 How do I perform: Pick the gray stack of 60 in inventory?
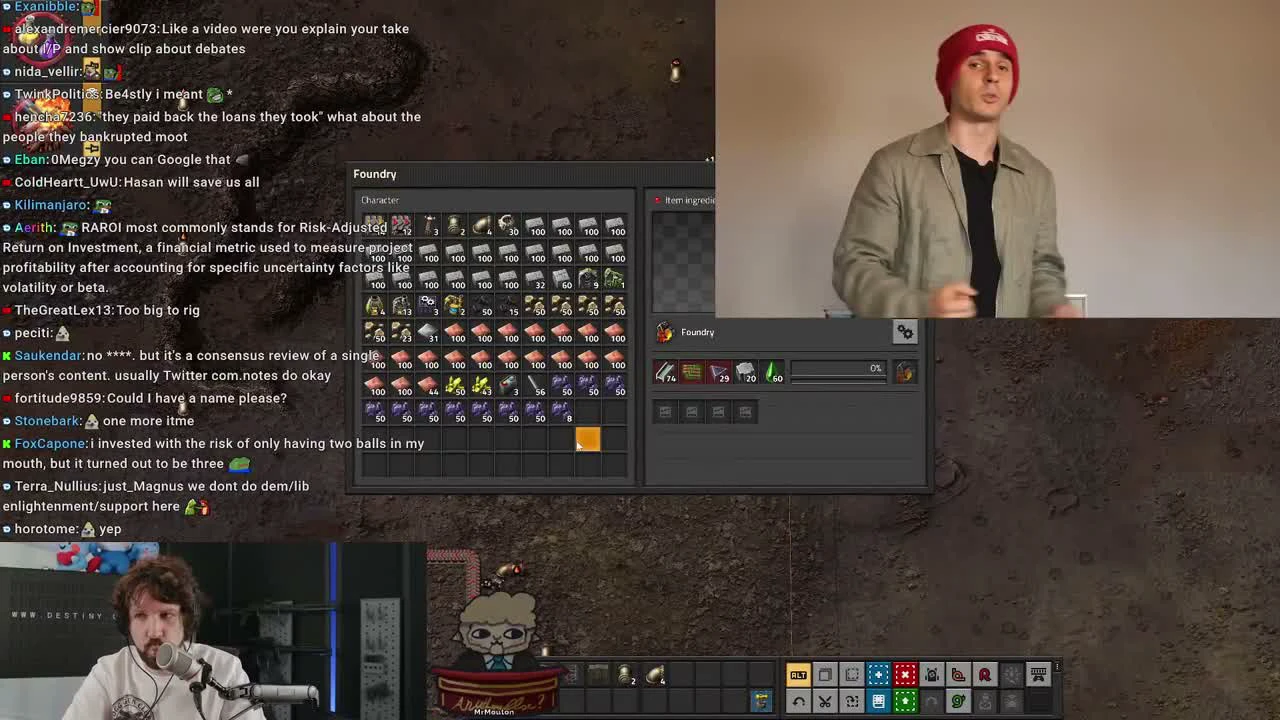coord(561,279)
